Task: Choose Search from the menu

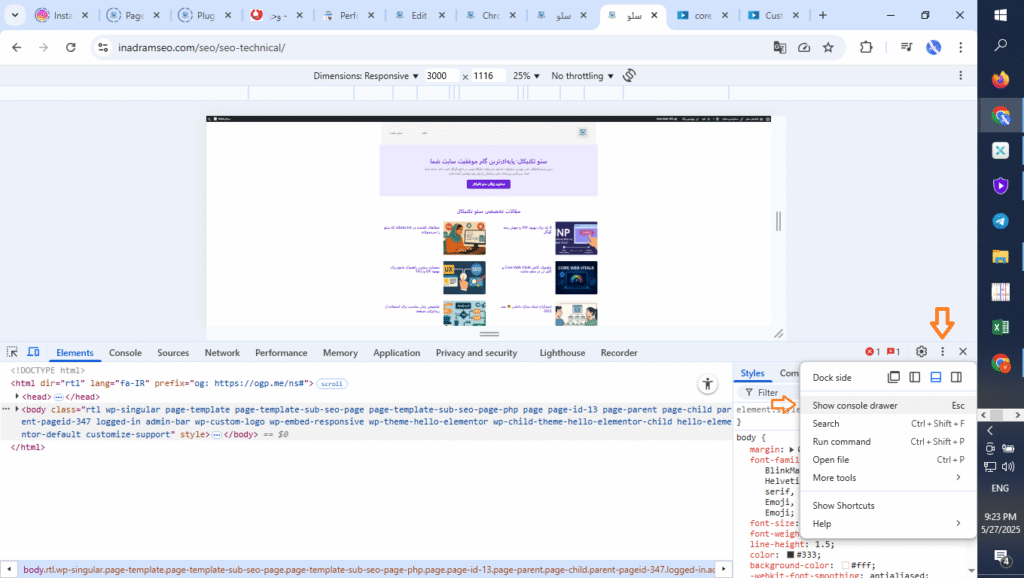Action: (x=887, y=423)
